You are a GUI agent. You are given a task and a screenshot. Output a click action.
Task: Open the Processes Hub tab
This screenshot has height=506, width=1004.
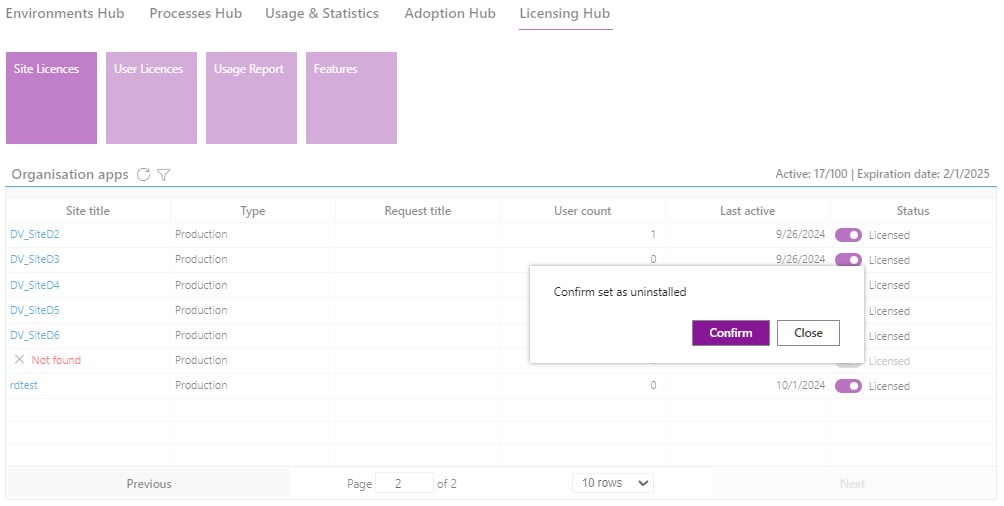click(196, 13)
